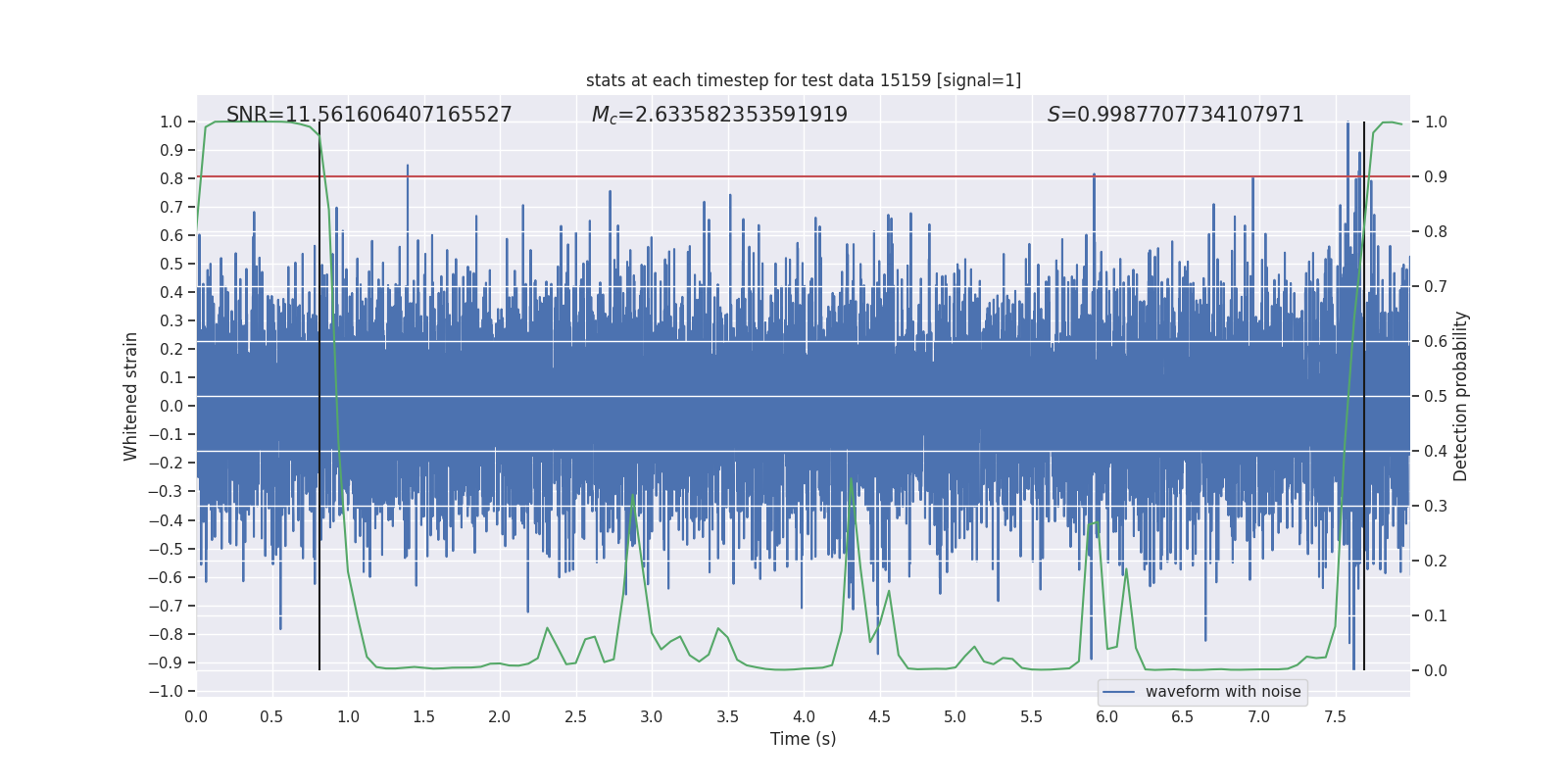
Task: Click the green probability peak near 5.9 seconds
Action: pyautogui.click(x=1096, y=522)
